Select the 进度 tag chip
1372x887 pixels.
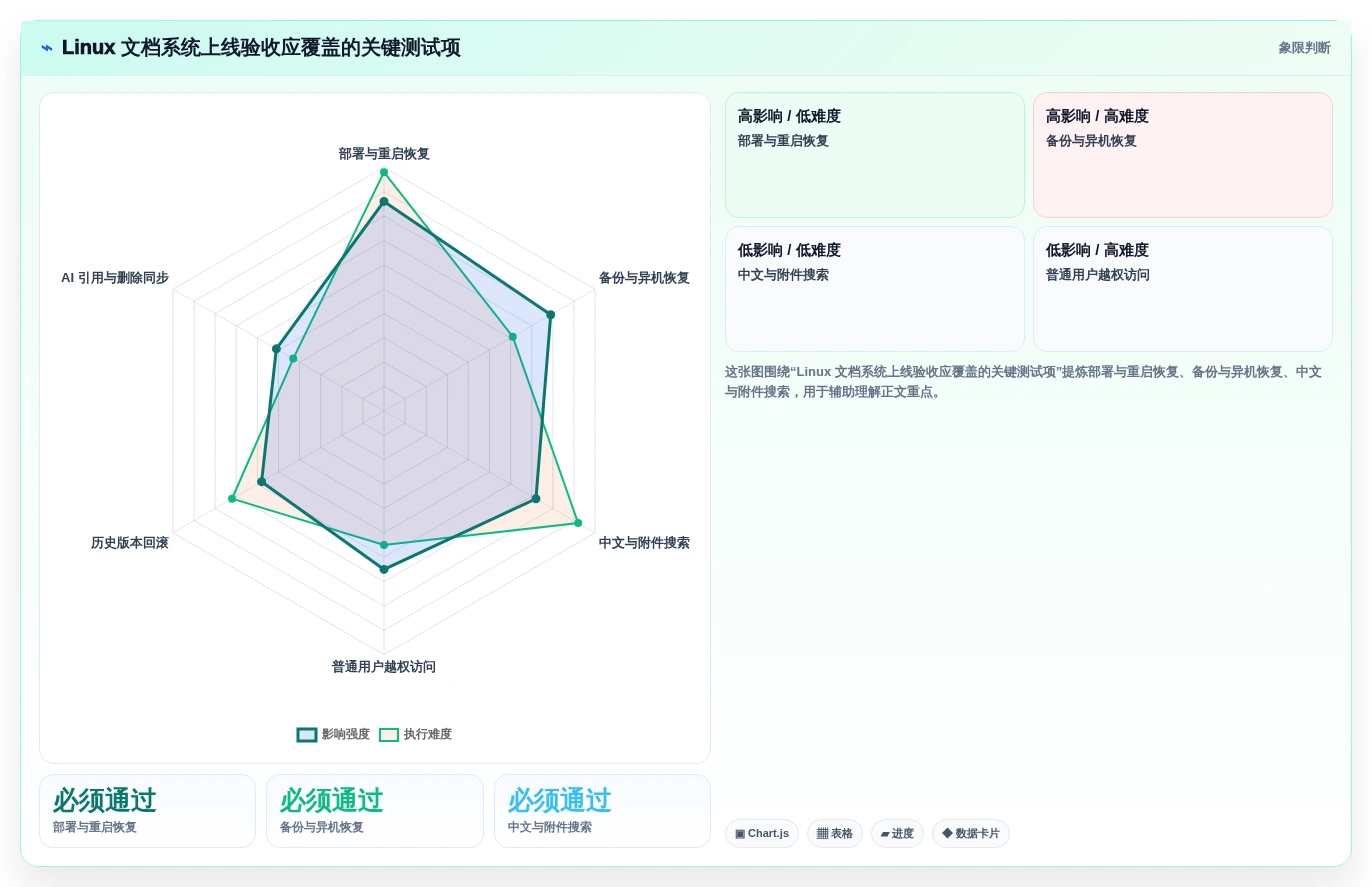pos(897,834)
